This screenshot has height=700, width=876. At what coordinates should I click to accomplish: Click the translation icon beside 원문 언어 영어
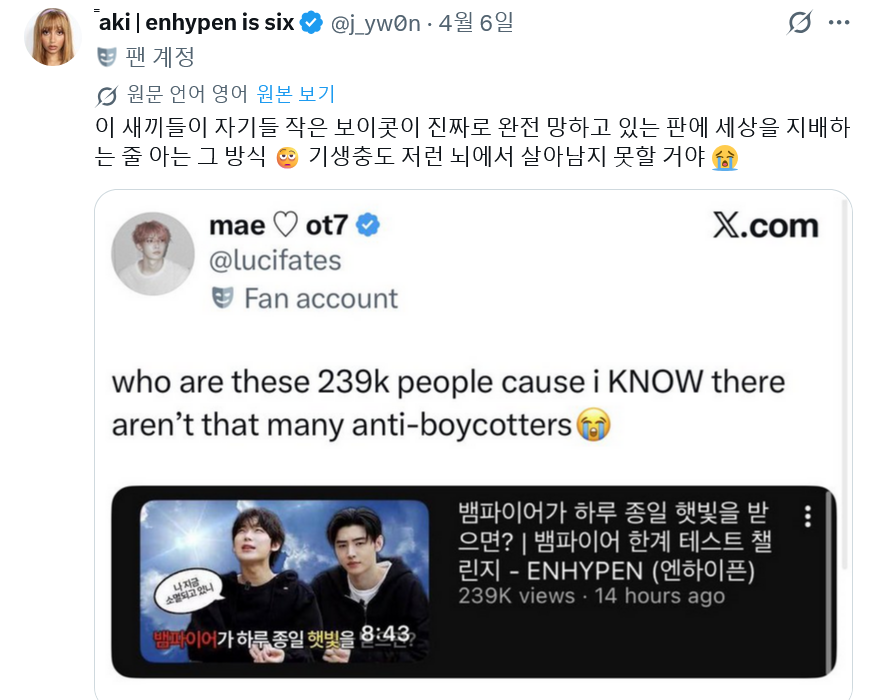pos(106,96)
